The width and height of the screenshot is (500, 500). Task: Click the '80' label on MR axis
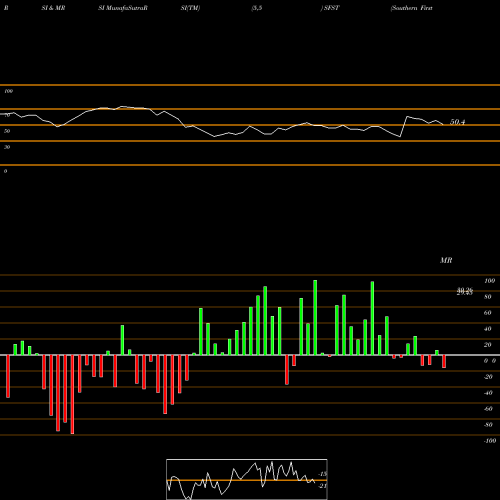pyautogui.click(x=488, y=297)
